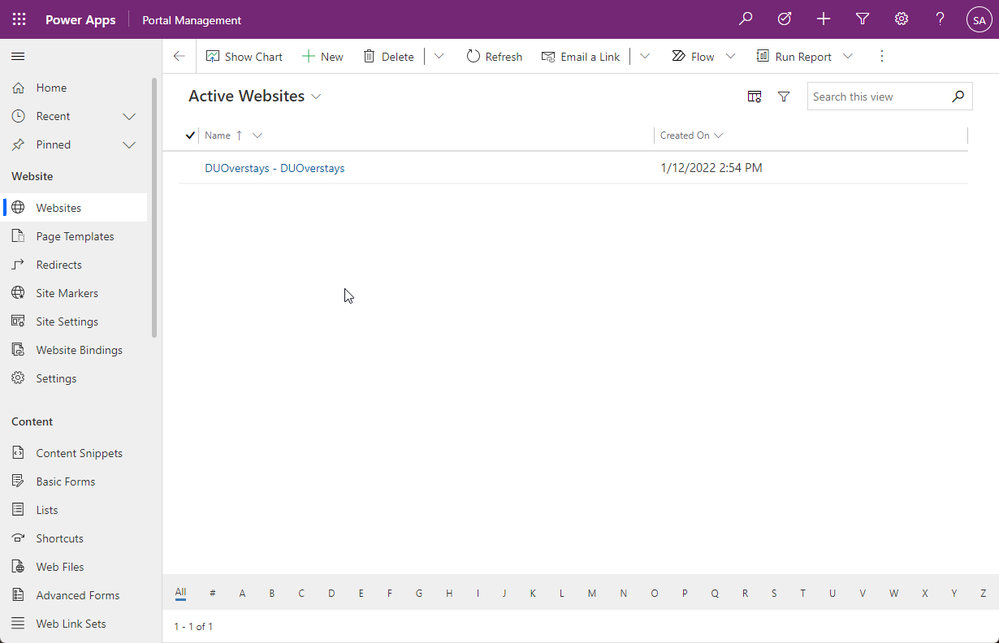Create a New website record
999x643 pixels.
tap(322, 57)
